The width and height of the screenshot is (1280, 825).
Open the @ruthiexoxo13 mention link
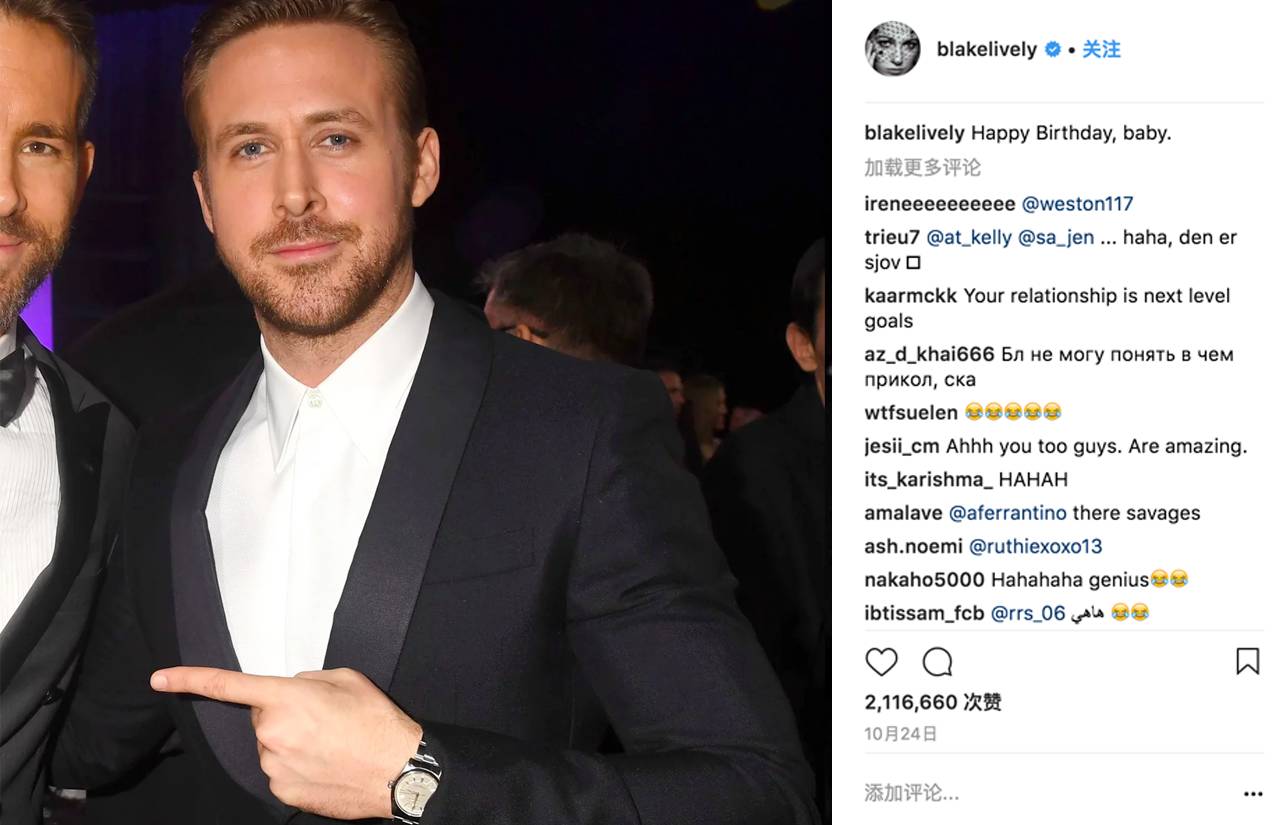1035,546
